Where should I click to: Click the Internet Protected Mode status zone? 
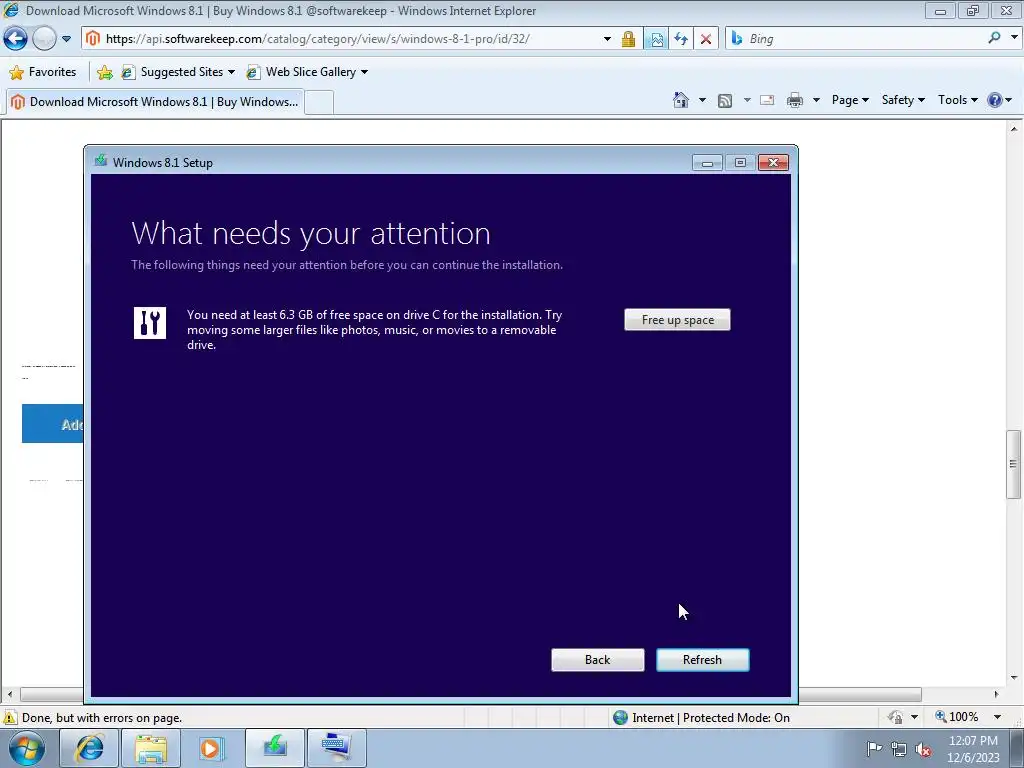click(702, 718)
